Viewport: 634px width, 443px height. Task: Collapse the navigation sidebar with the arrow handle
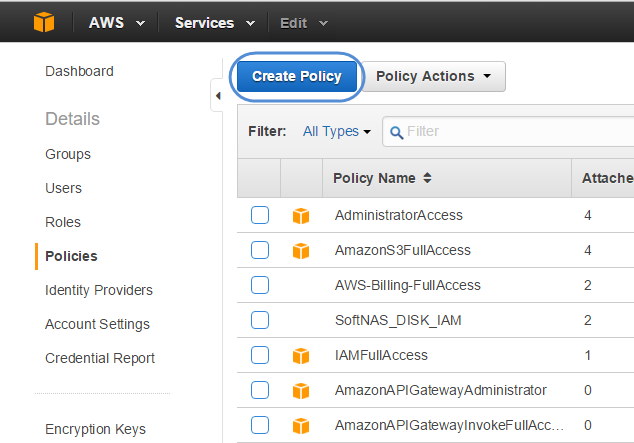(x=218, y=96)
